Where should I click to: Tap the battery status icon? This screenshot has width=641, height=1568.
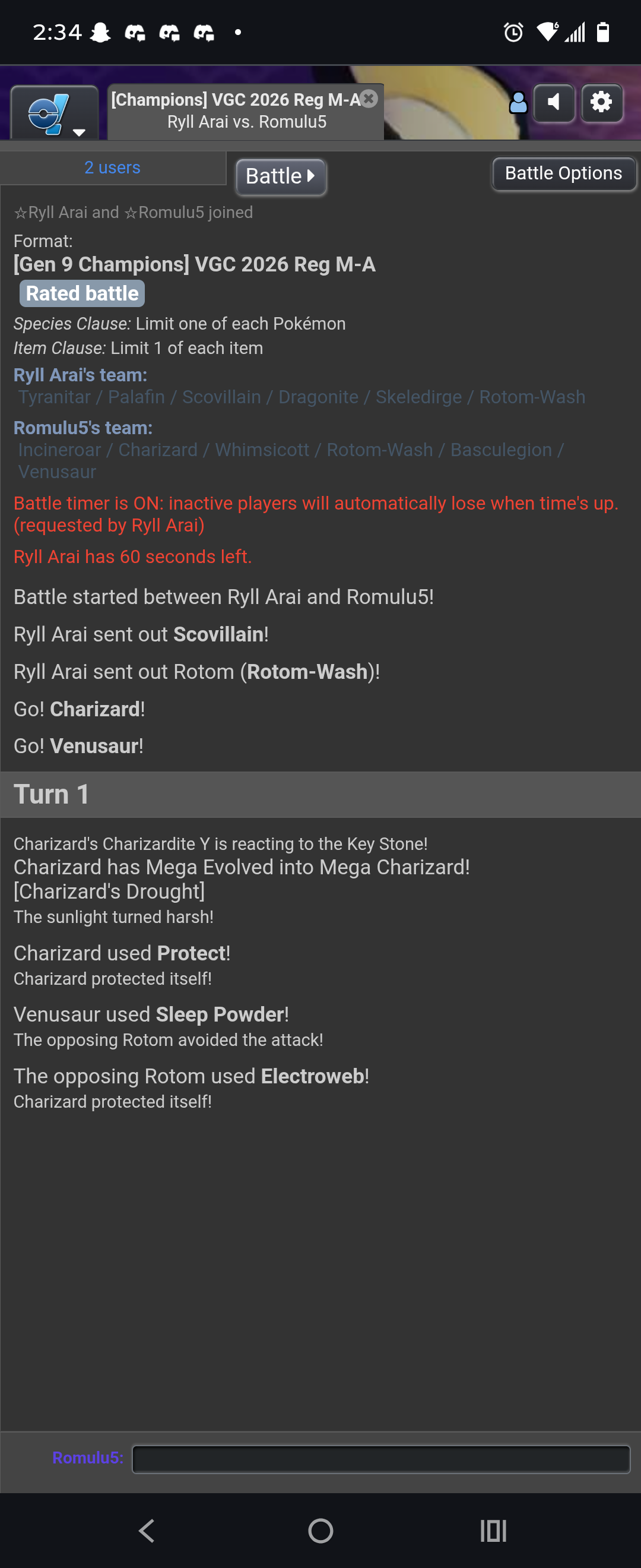coord(602,31)
